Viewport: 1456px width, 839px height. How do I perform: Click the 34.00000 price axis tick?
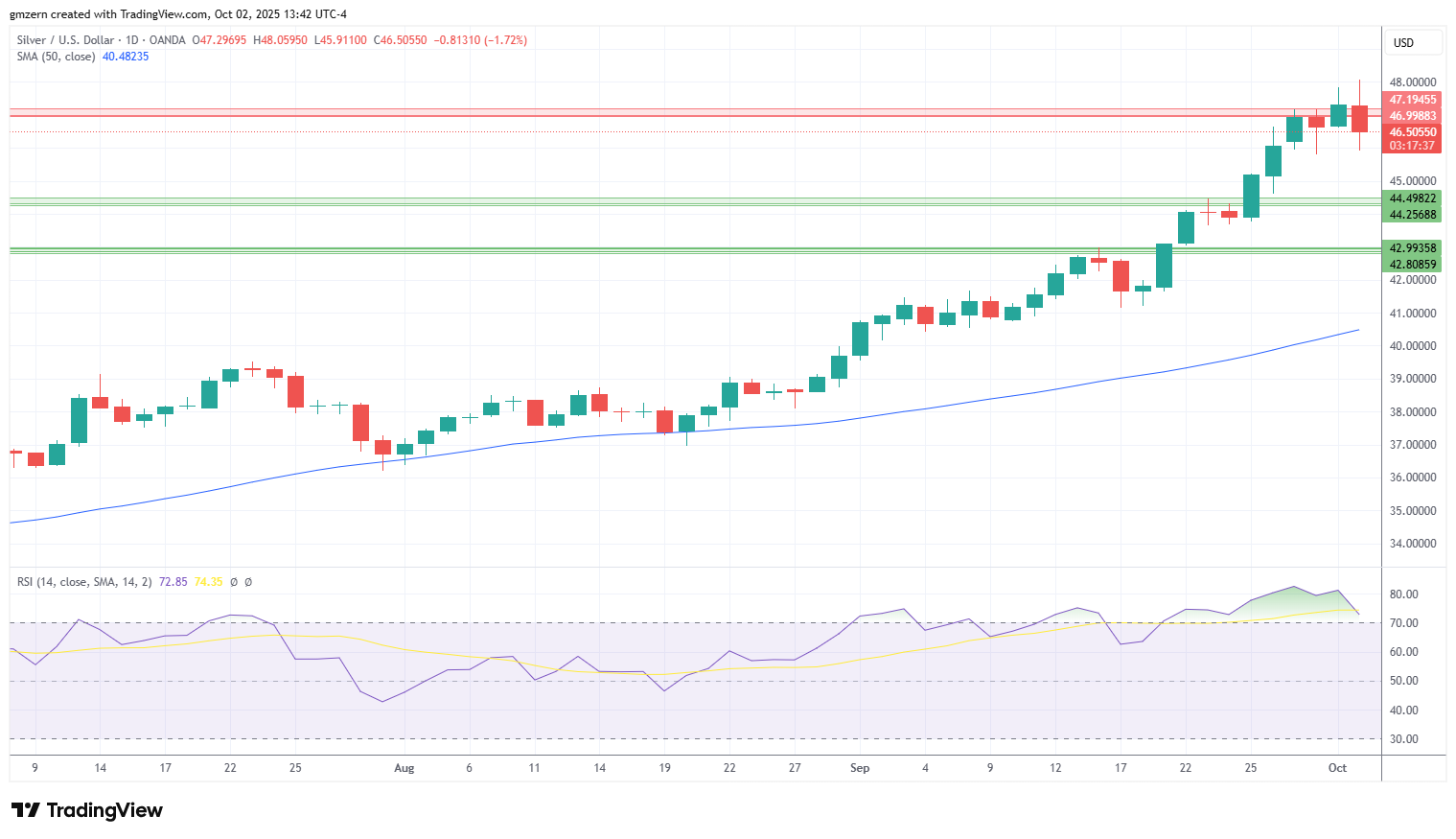pyautogui.click(x=1413, y=544)
